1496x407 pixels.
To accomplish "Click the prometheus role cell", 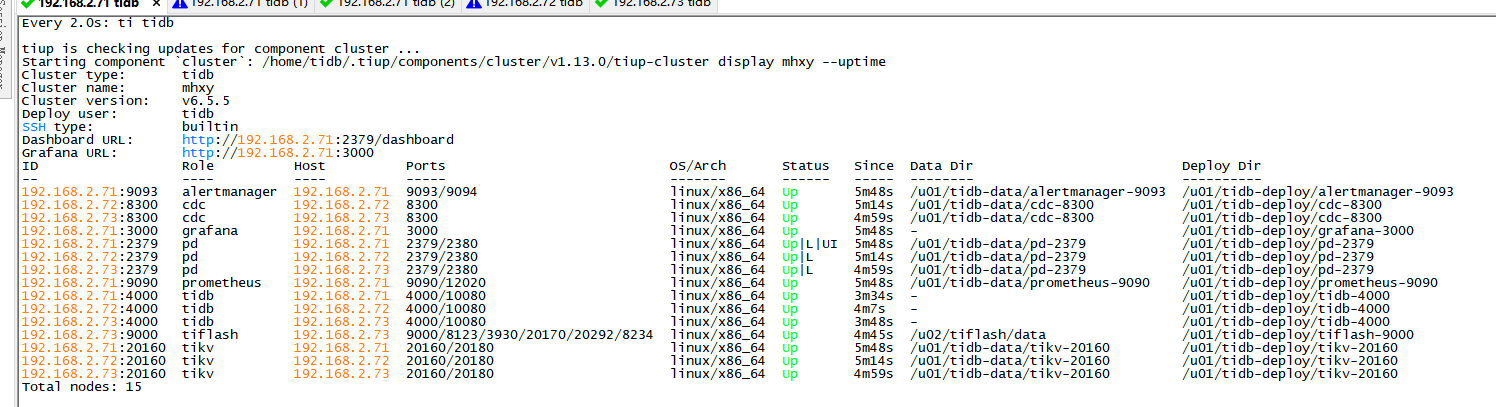I will tap(222, 283).
